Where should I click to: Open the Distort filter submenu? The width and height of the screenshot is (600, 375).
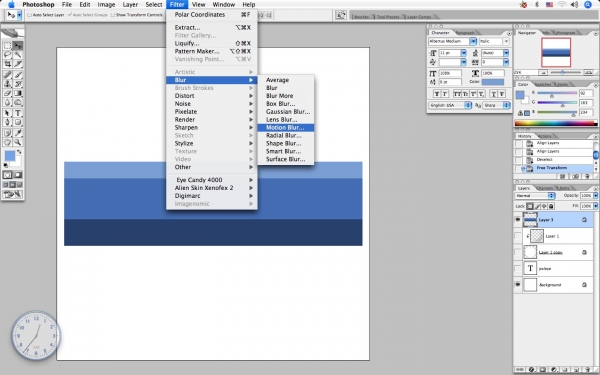(212, 96)
